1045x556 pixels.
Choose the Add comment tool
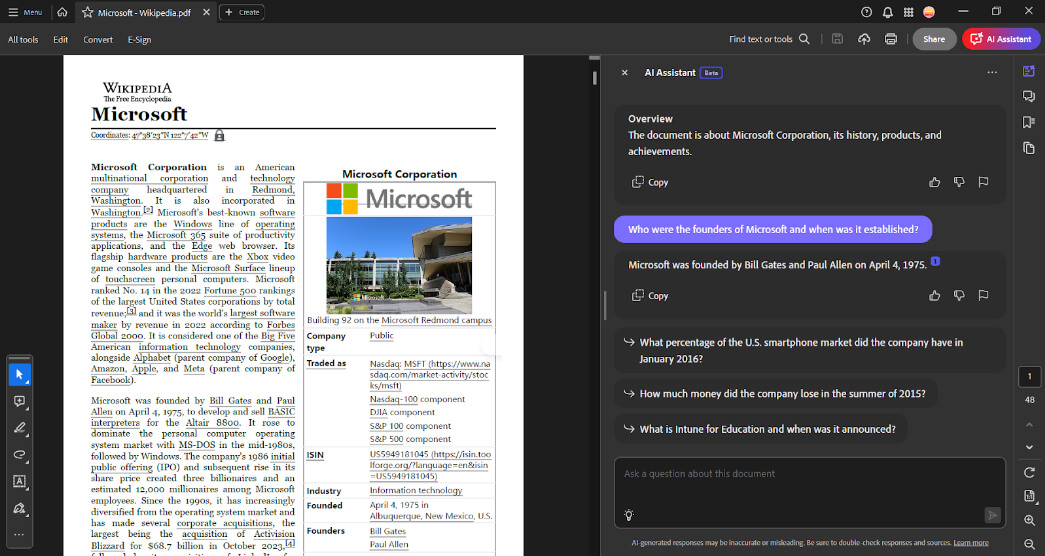(19, 401)
